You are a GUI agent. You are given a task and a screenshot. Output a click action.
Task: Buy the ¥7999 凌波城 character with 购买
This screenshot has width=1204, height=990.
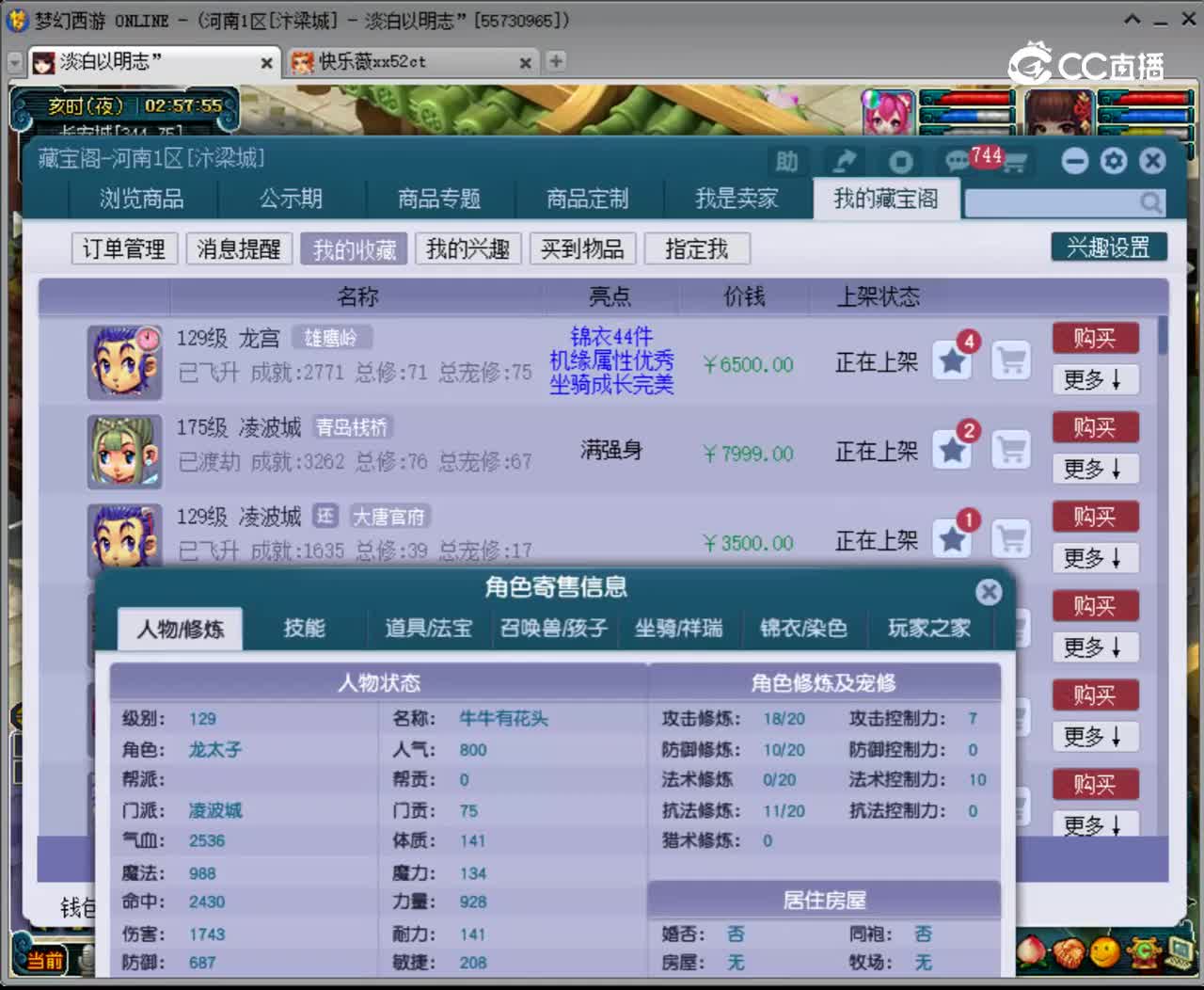(x=1095, y=427)
